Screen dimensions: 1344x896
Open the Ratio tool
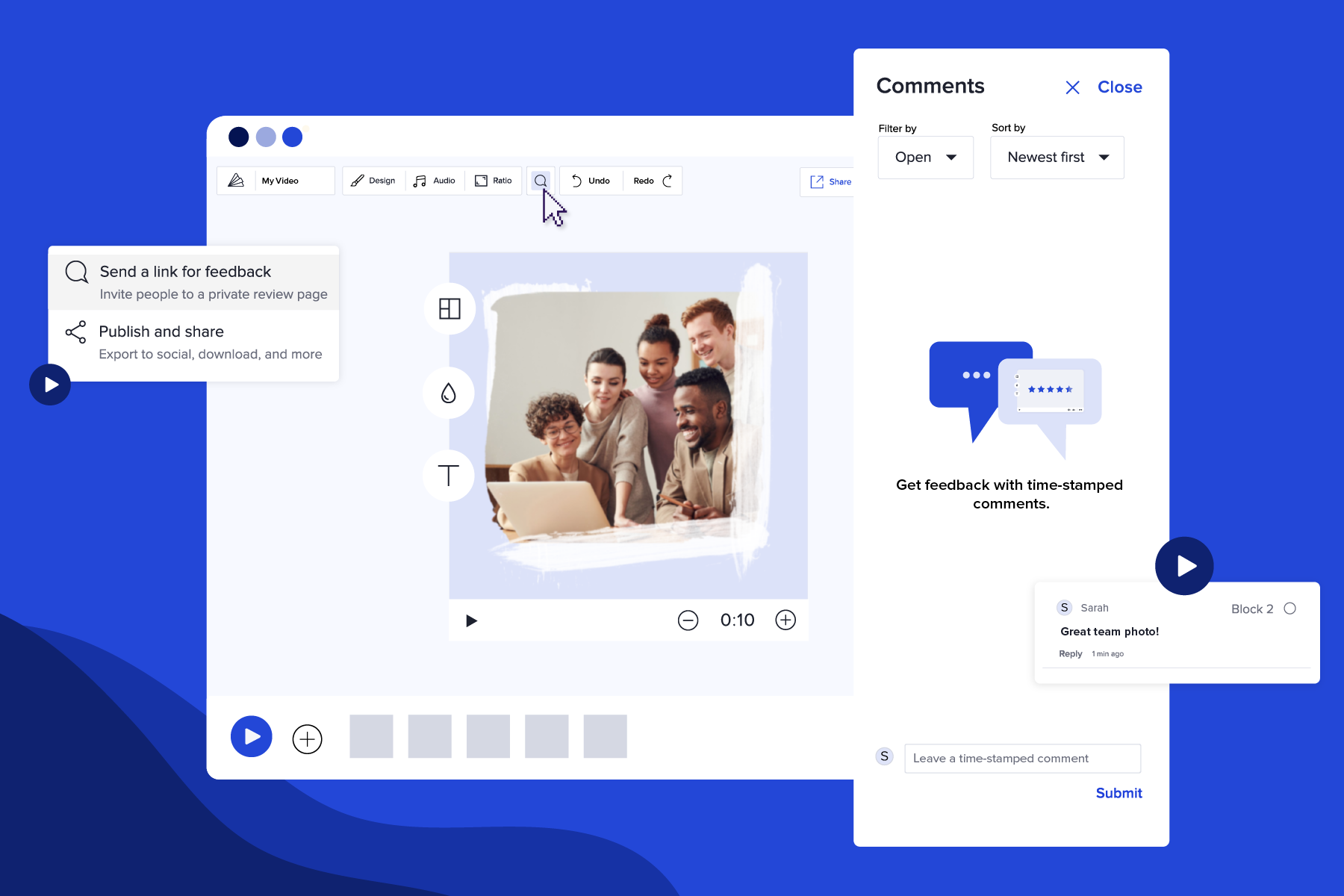tap(494, 181)
